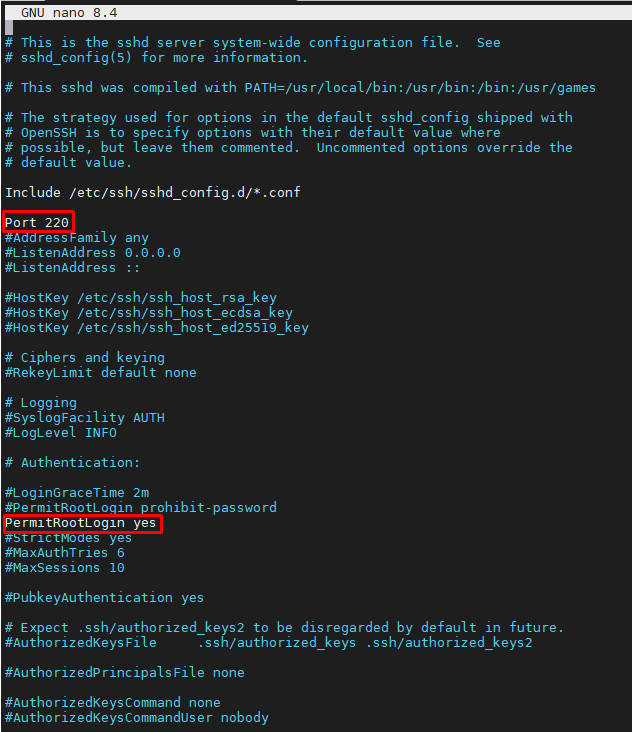Click the "Port 220" line
This screenshot has height=732, width=632.
coord(38,222)
